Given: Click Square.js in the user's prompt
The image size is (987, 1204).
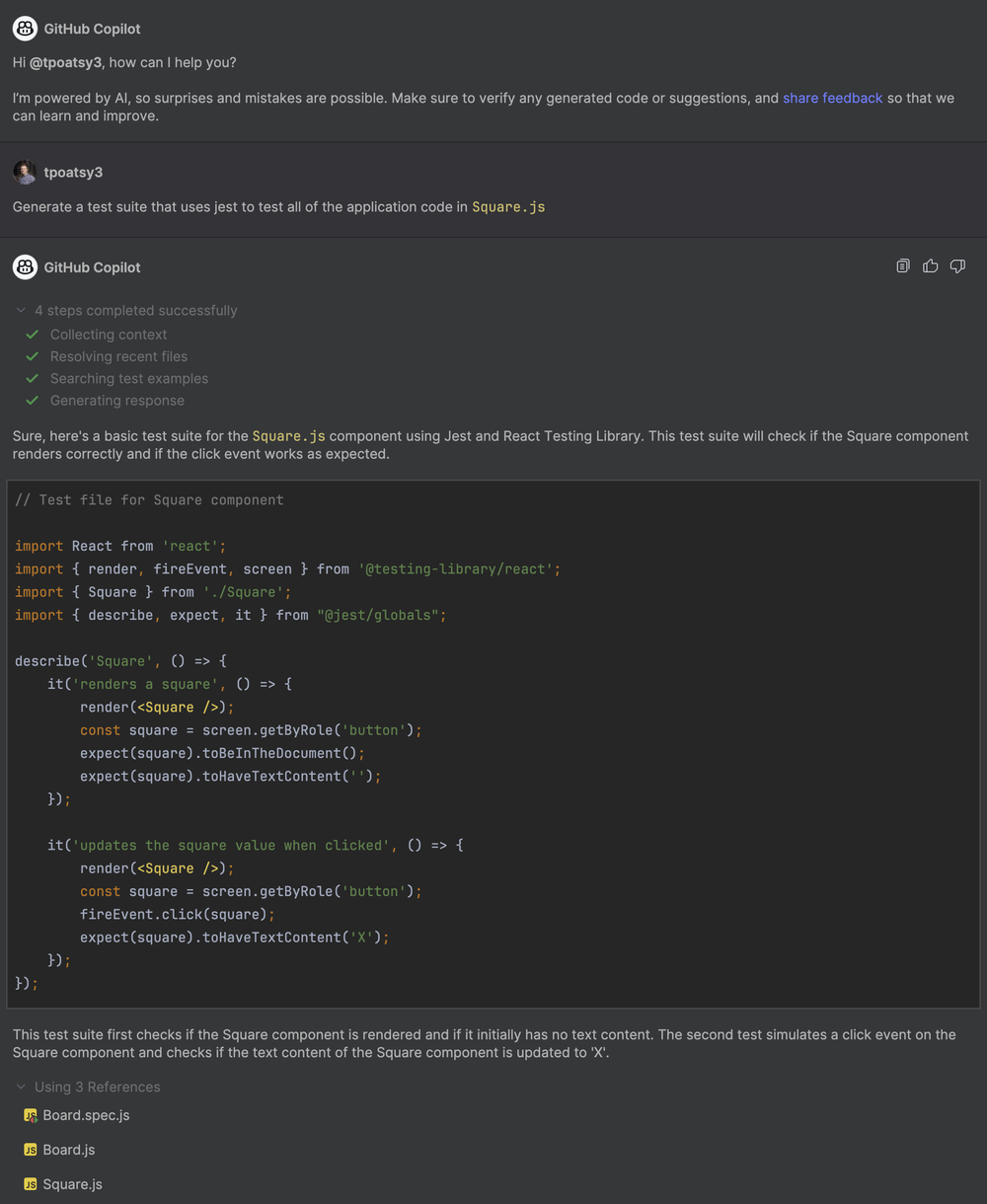Looking at the screenshot, I should pos(508,207).
